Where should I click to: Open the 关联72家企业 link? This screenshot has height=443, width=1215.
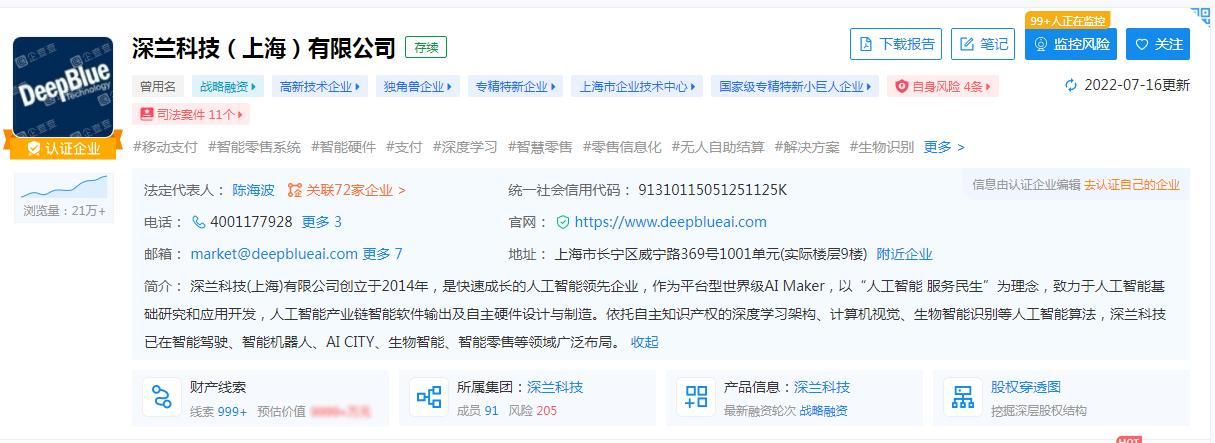click(346, 189)
